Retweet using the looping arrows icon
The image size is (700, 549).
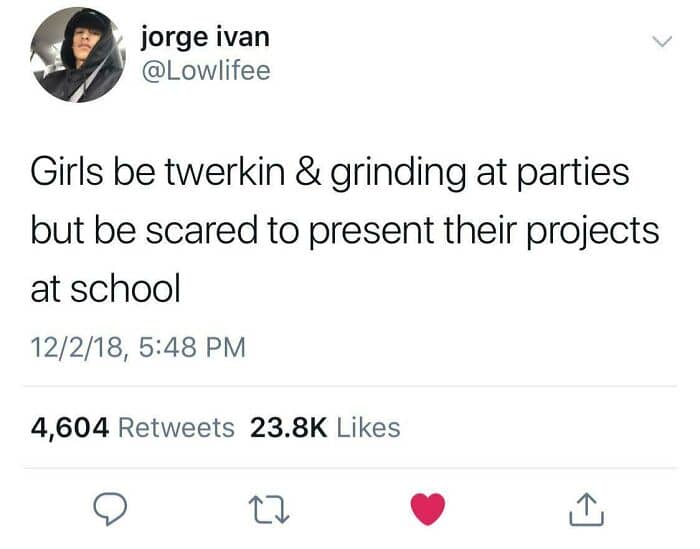pyautogui.click(x=269, y=511)
